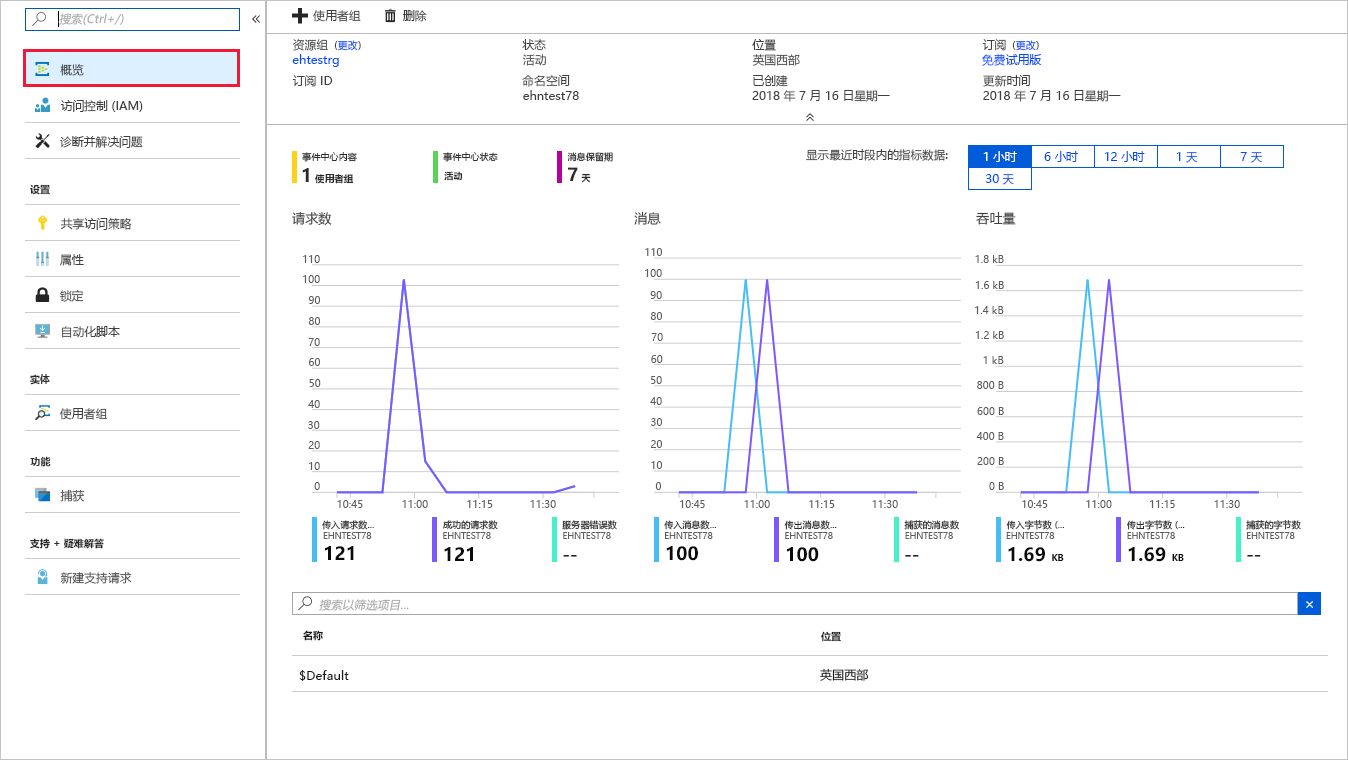Click the 锁定 padlock icon

click(x=42, y=295)
